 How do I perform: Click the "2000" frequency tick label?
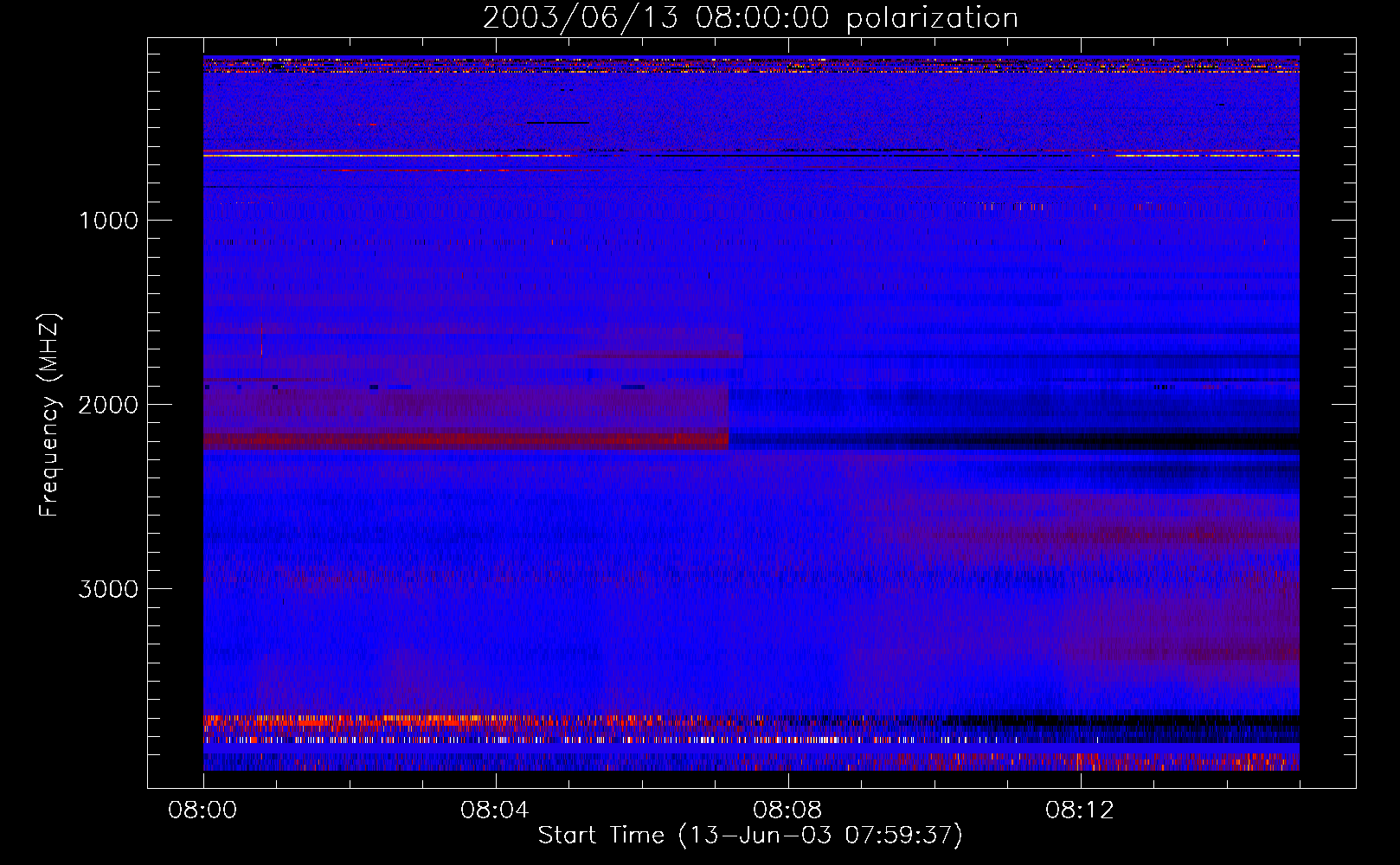pos(108,405)
